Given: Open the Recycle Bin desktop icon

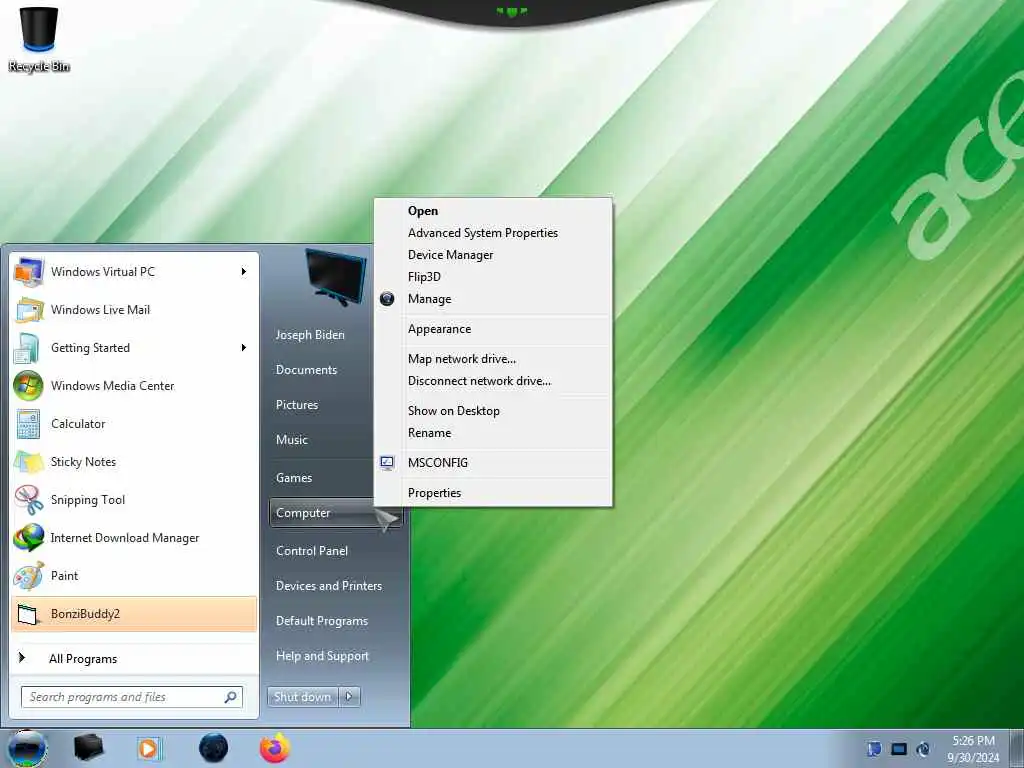Looking at the screenshot, I should (x=39, y=38).
